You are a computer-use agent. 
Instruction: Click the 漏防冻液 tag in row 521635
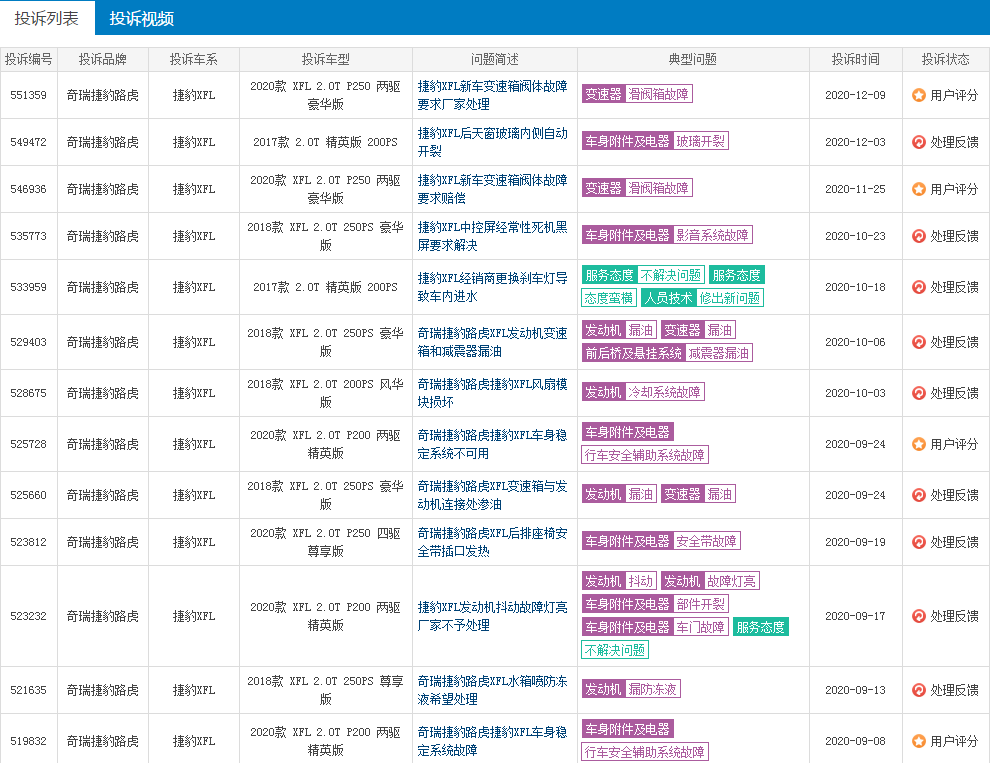pos(653,689)
